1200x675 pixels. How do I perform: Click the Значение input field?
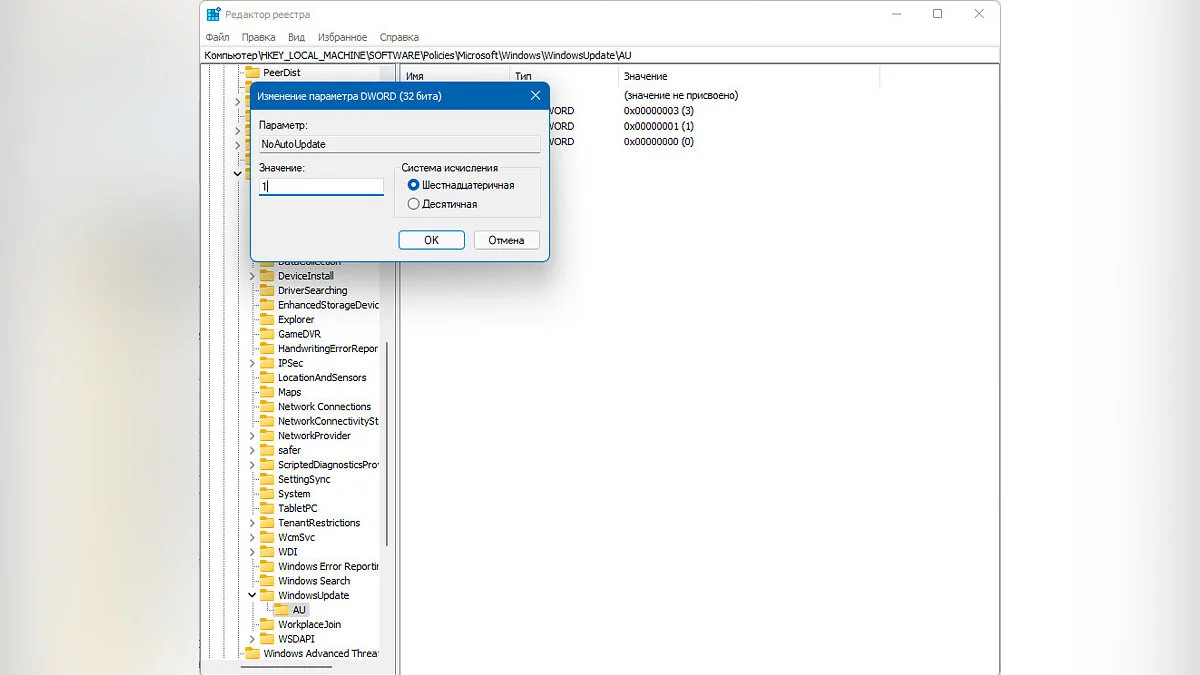point(321,187)
